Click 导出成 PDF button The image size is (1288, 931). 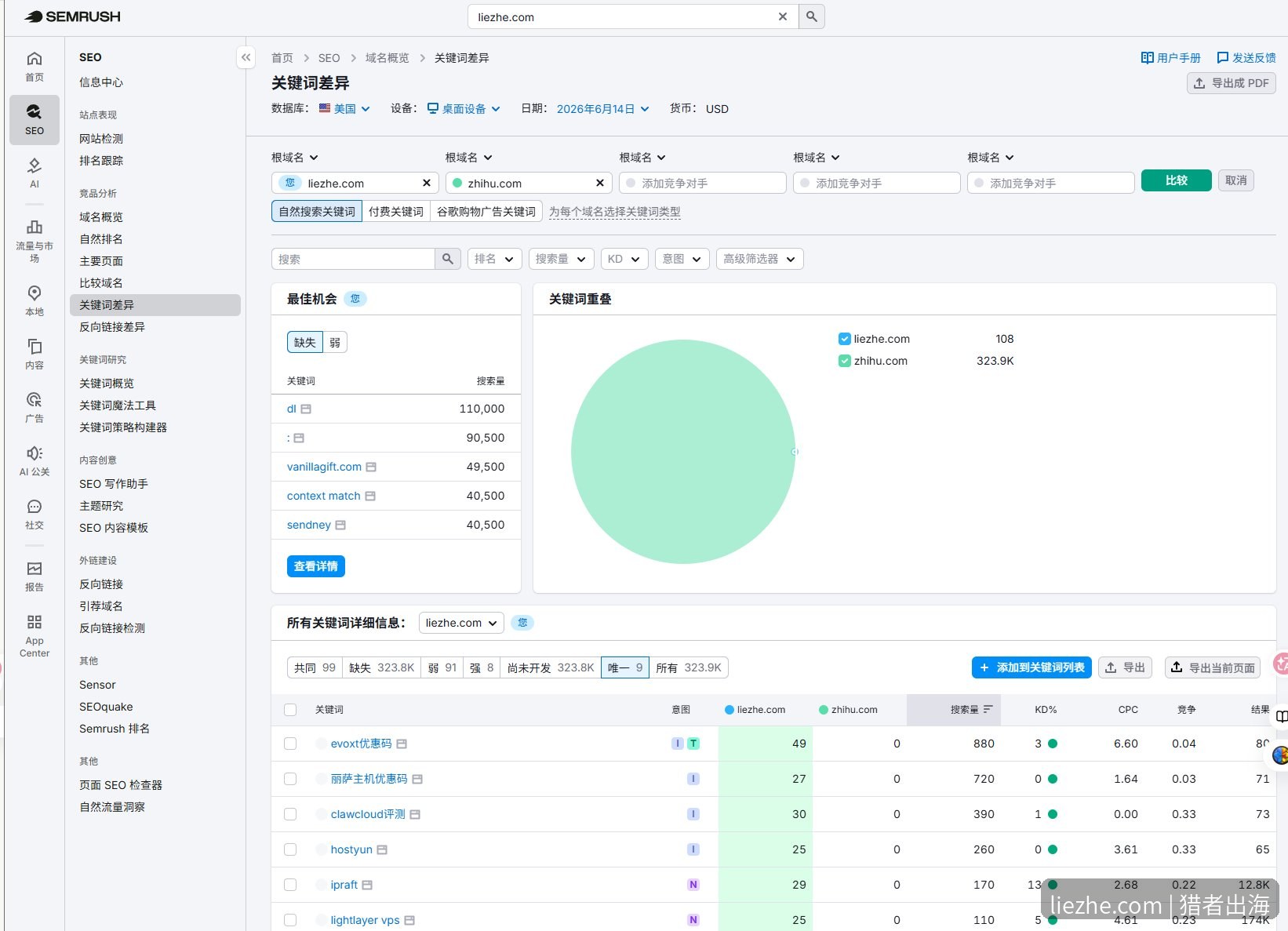[1232, 83]
